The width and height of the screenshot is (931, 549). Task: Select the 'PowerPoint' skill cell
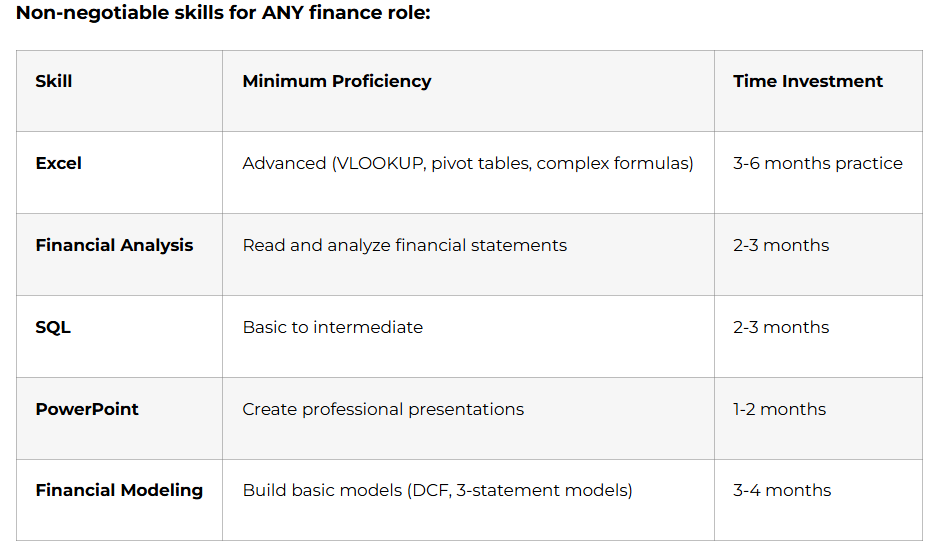point(87,409)
